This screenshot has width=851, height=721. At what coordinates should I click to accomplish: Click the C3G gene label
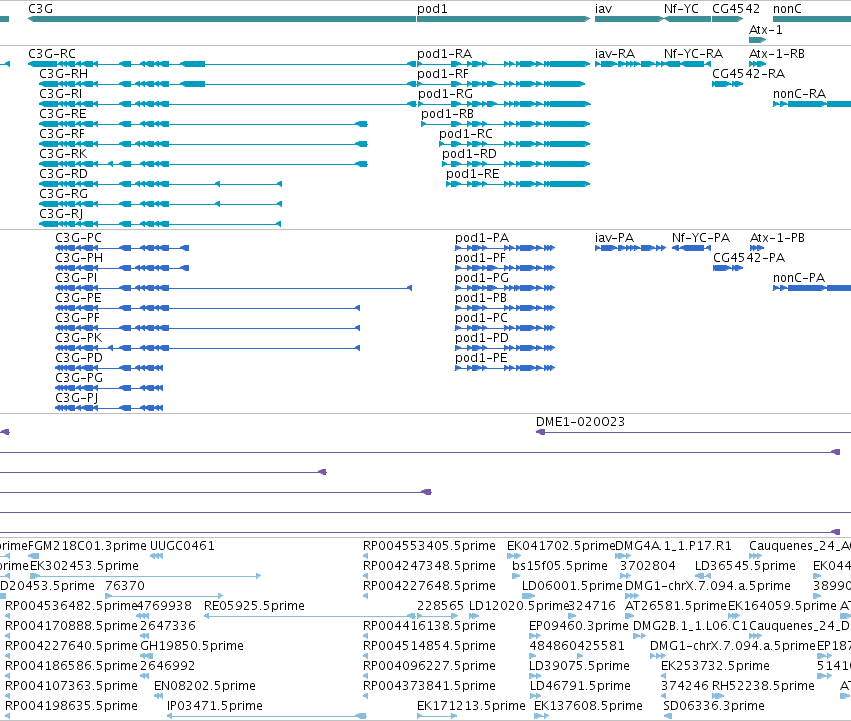coord(40,9)
